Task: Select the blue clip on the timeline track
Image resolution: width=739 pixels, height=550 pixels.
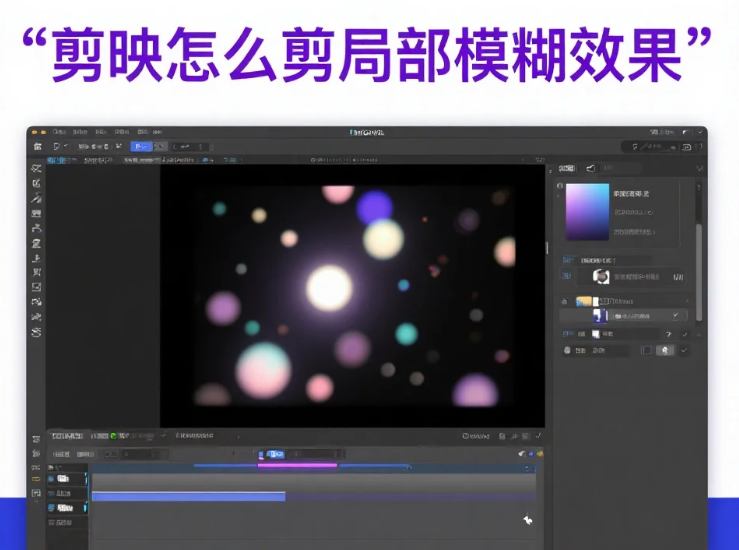Action: tap(189, 497)
